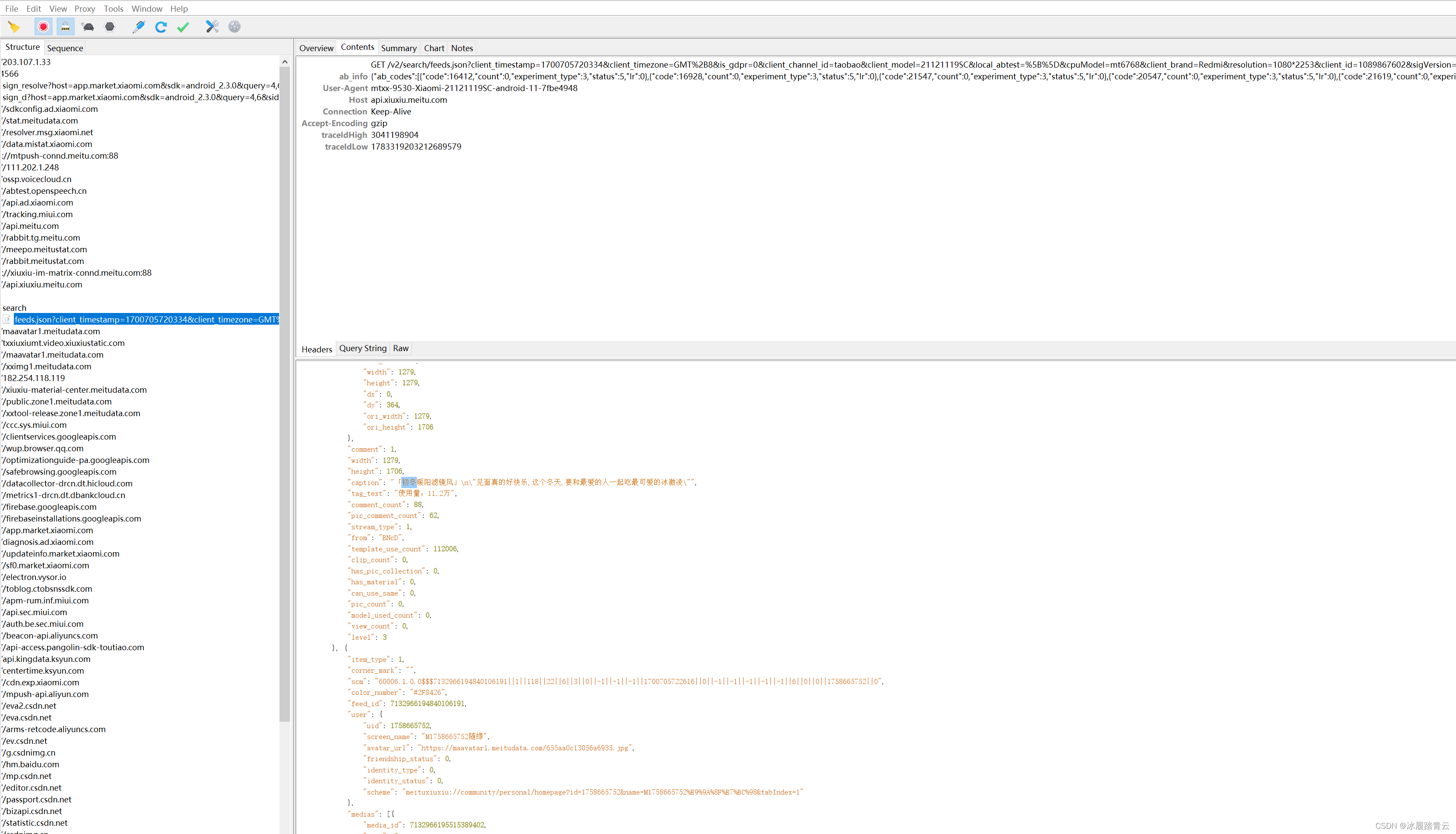
Task: Select /stat.meitudata.com host
Action: (x=40, y=121)
